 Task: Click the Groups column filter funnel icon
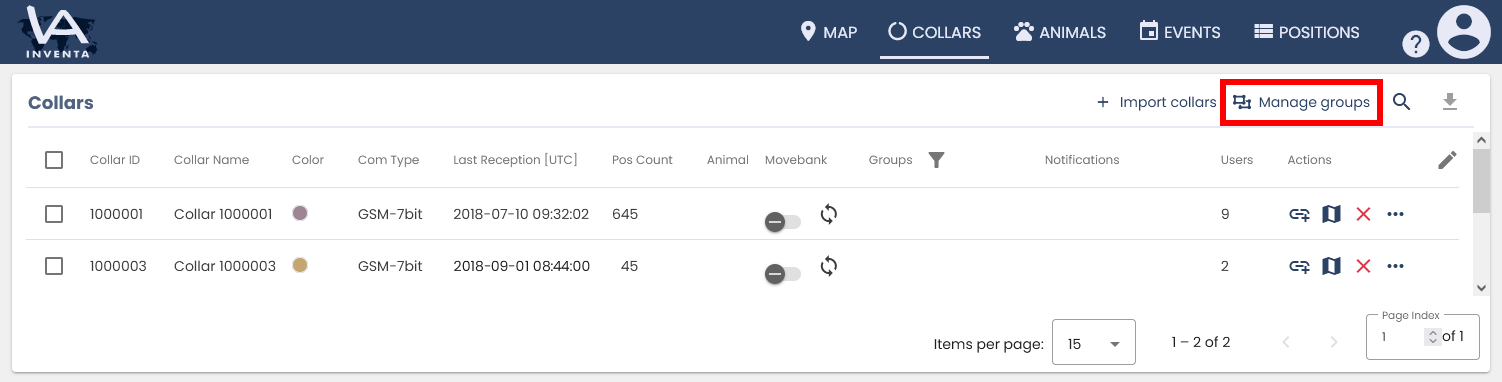pos(936,160)
